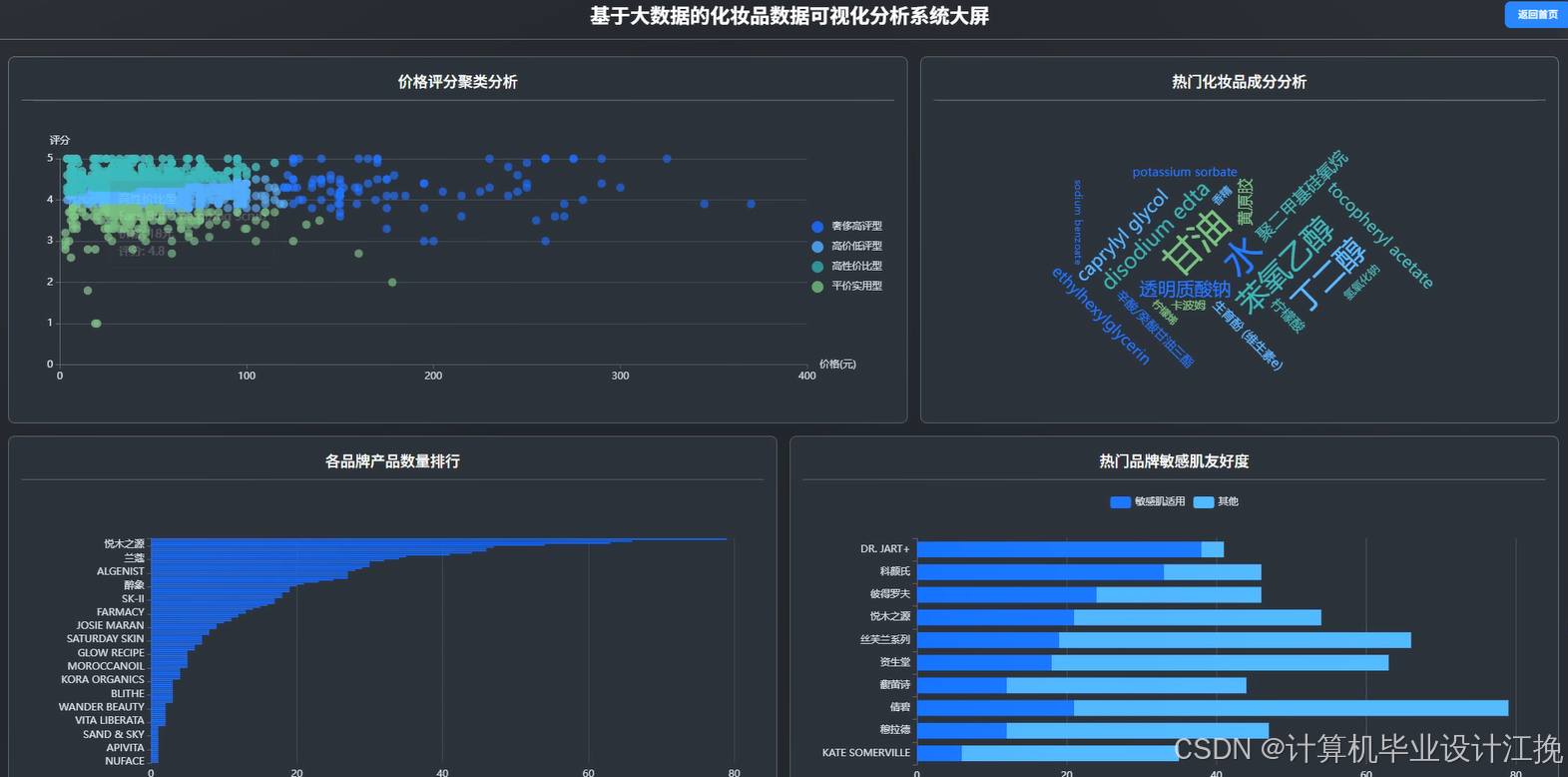The height and width of the screenshot is (777, 1568).
Task: Click the 热门化妆品成分分析 panel title
Action: (x=1239, y=82)
